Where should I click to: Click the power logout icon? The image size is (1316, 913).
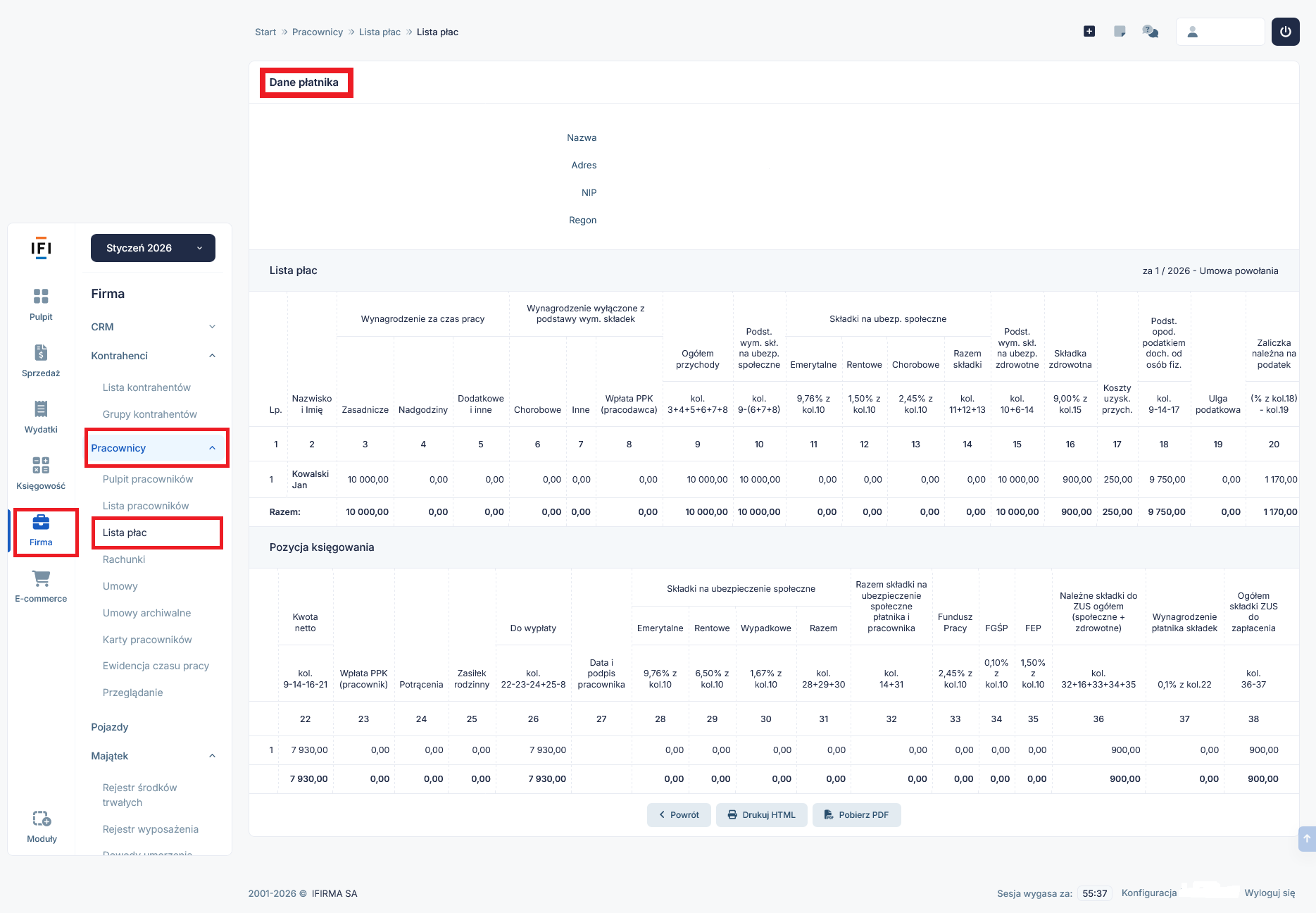click(1285, 32)
